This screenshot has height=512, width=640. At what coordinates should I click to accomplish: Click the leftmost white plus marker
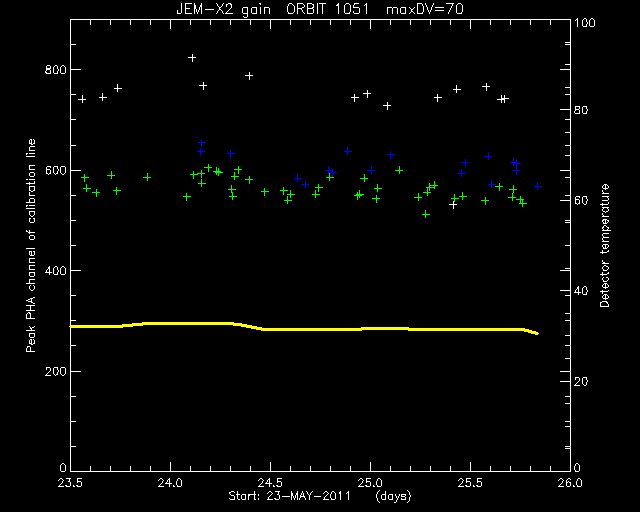tap(82, 99)
